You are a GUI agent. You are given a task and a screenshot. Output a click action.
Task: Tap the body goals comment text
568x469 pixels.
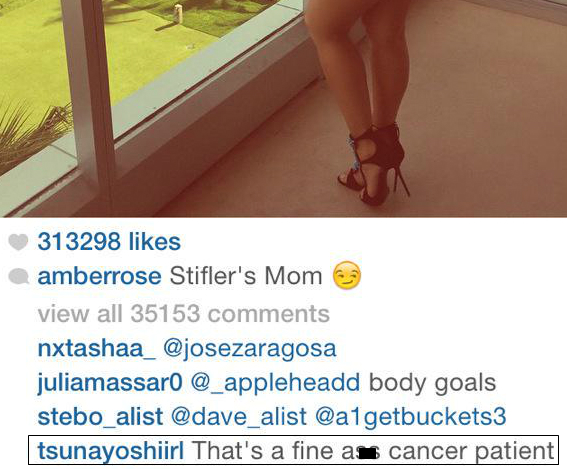432,384
